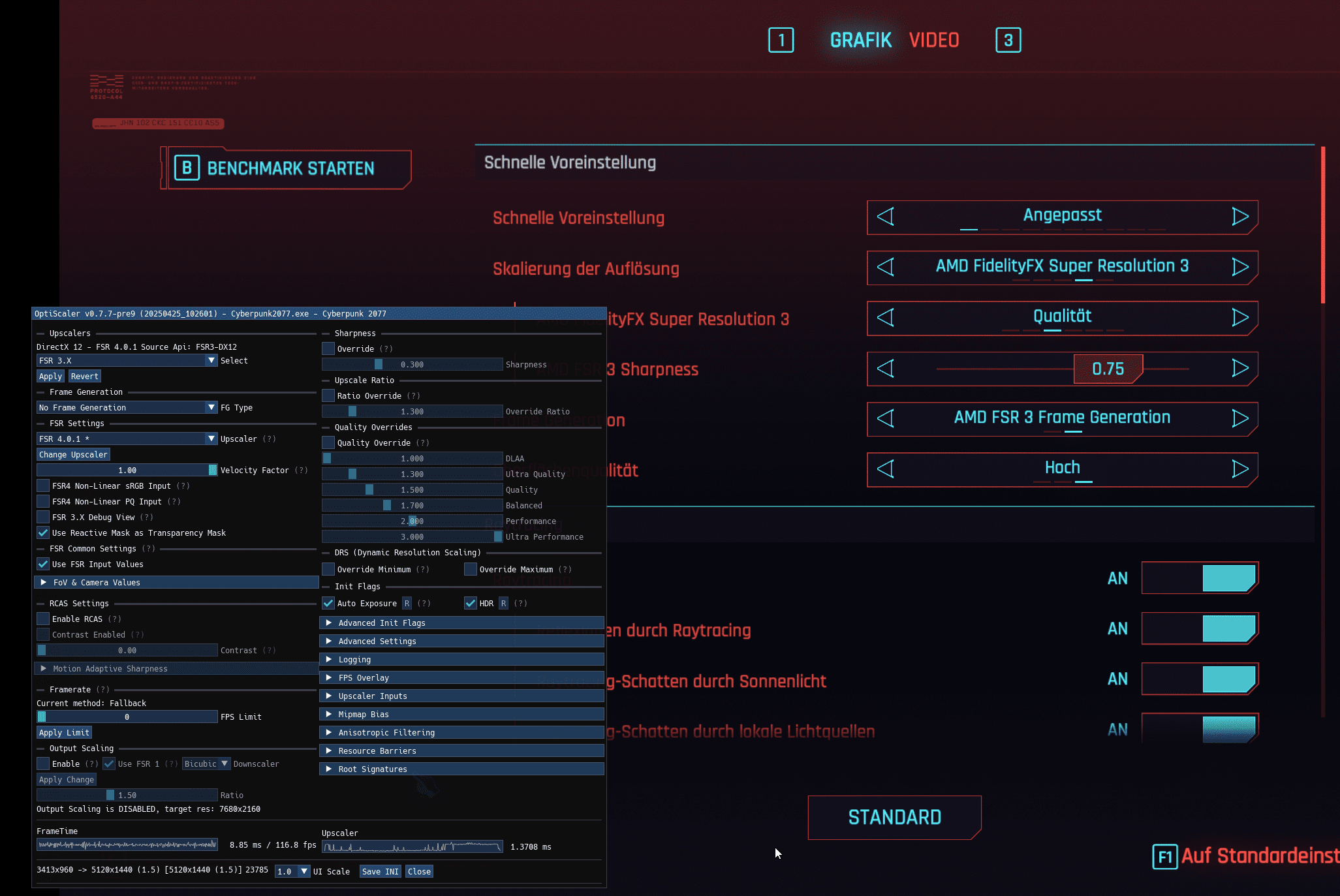Click the FPS Limit input field
This screenshot has width=1340, height=896.
pos(127,717)
